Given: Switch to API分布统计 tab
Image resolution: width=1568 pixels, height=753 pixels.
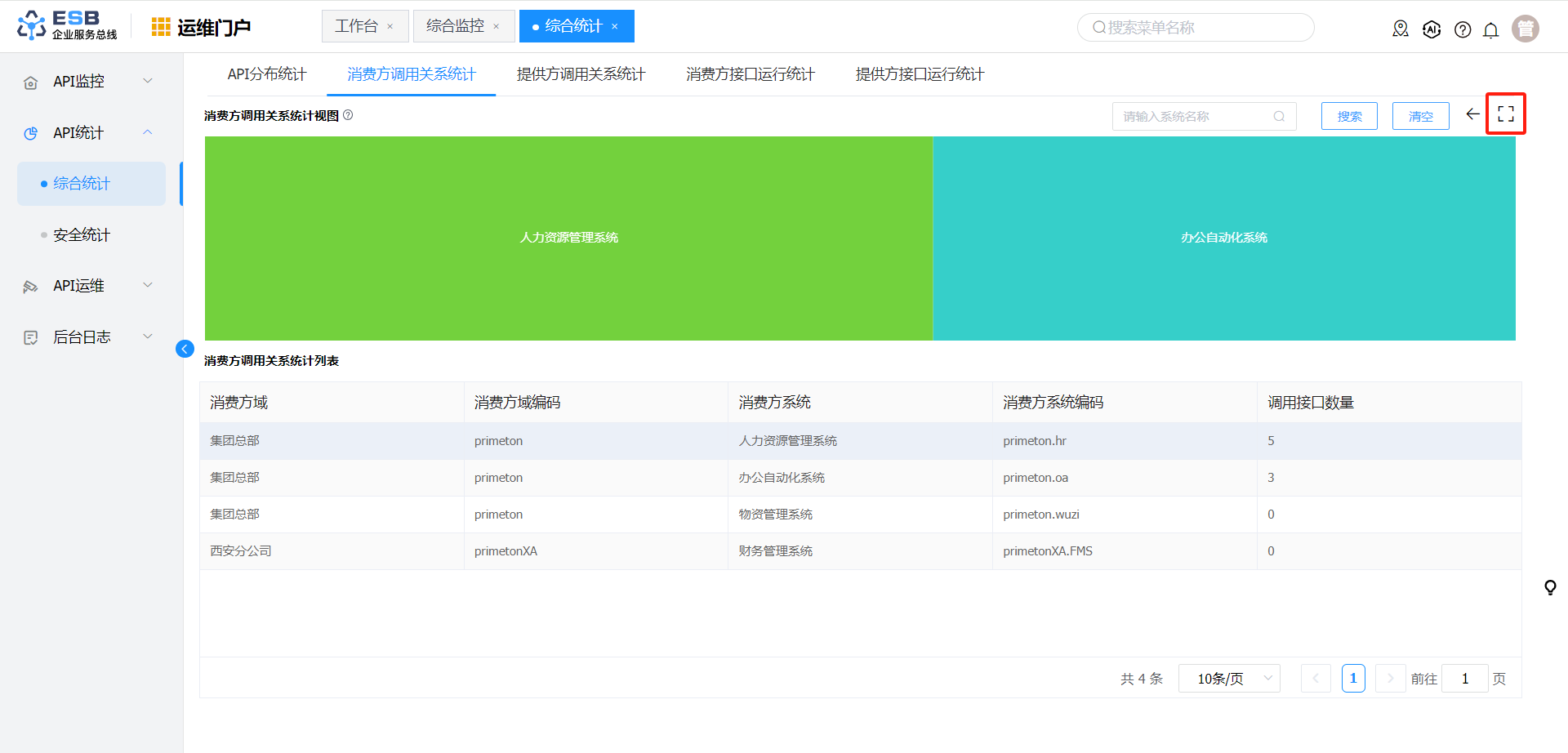Looking at the screenshot, I should click(x=266, y=74).
